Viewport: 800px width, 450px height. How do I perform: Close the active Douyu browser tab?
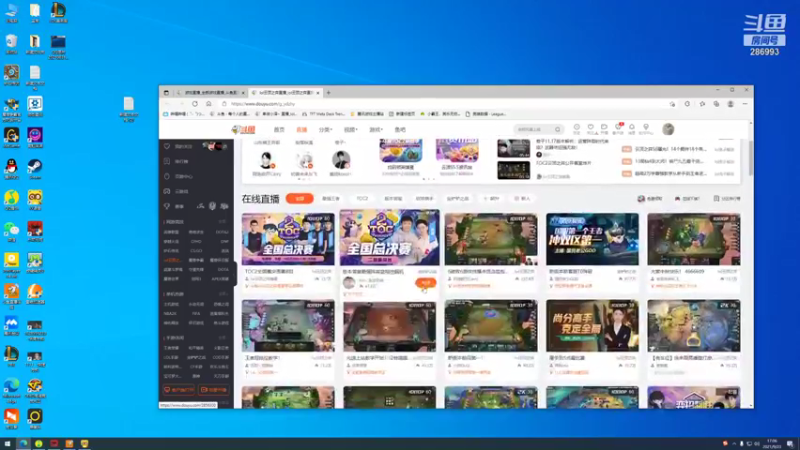point(317,93)
